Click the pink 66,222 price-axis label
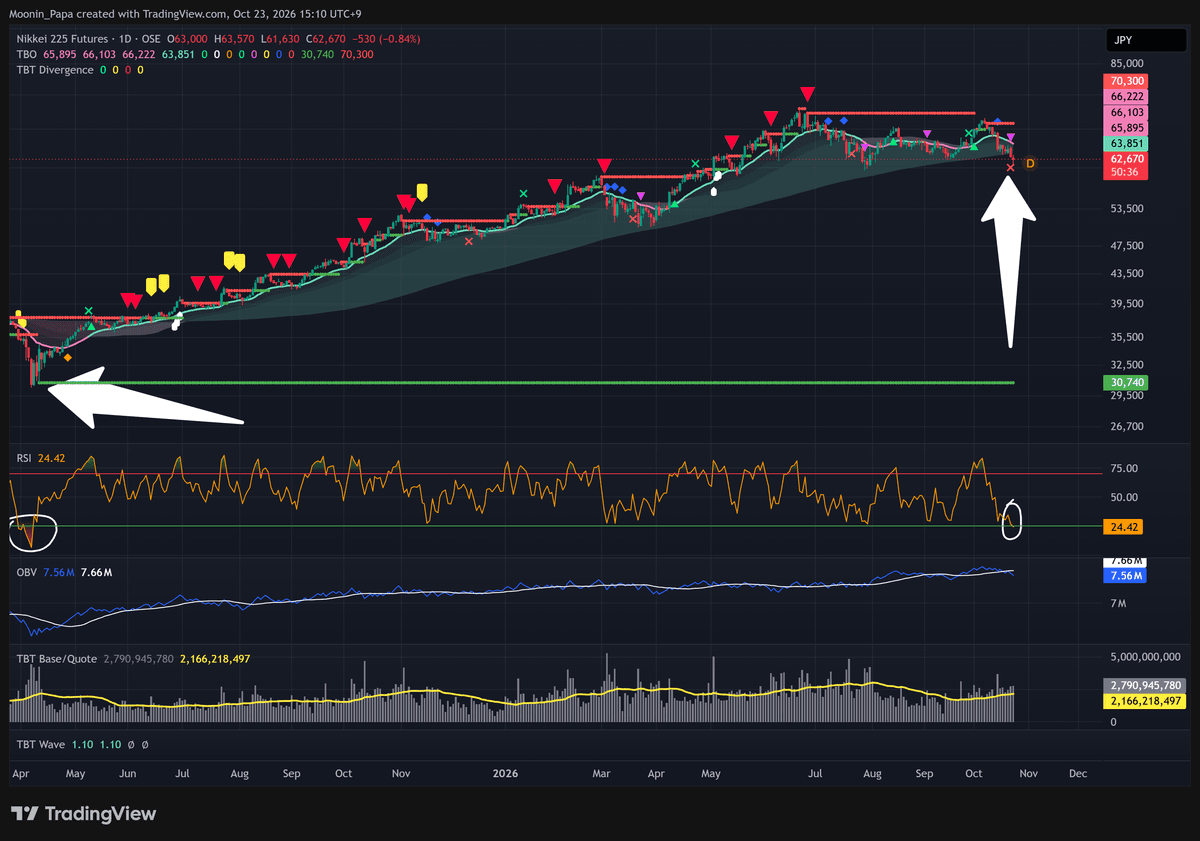This screenshot has width=1200, height=841. 1126,97
